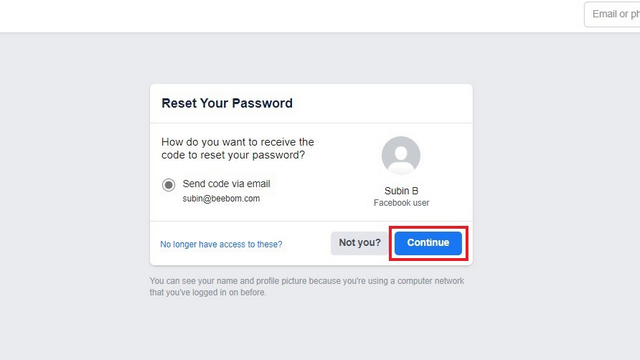Click the word "email" in the send code option
Viewport: 640px width, 360px height.
click(x=258, y=184)
